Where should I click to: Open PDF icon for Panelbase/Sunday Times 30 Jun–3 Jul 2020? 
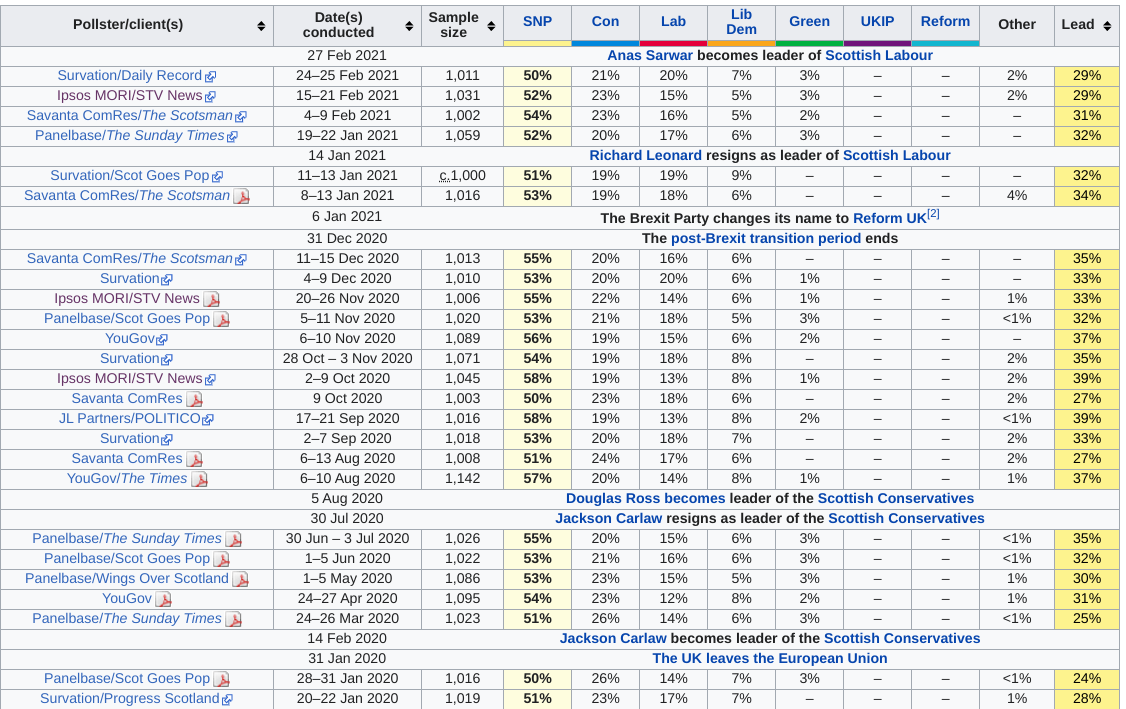[233, 539]
